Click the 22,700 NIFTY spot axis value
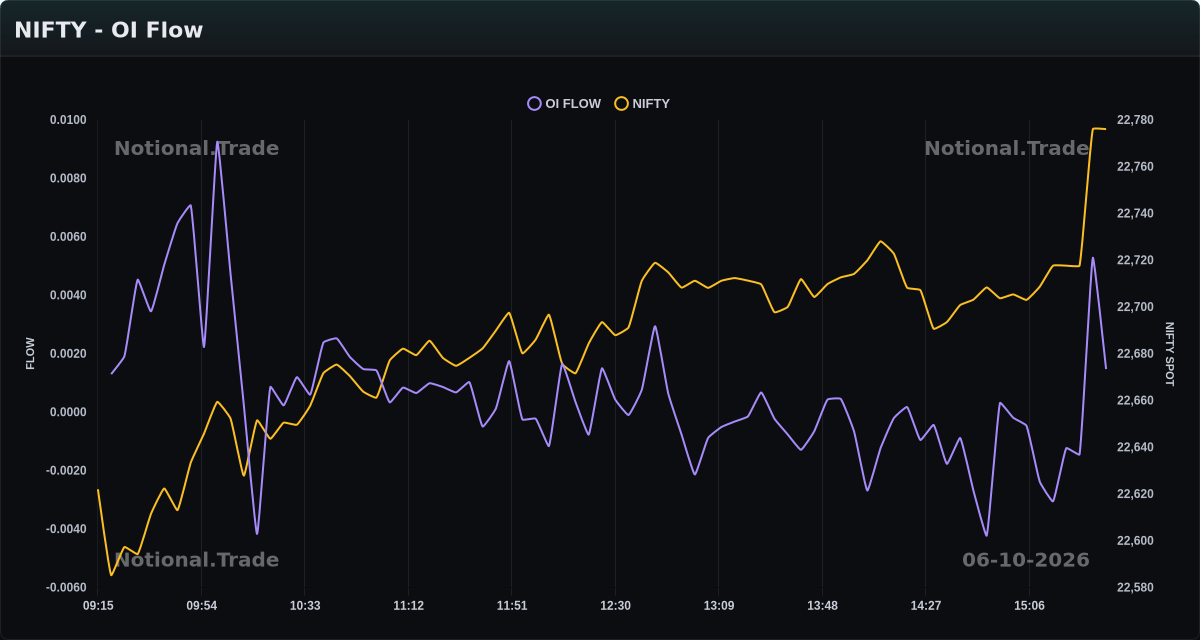The height and width of the screenshot is (640, 1200). 1135,307
